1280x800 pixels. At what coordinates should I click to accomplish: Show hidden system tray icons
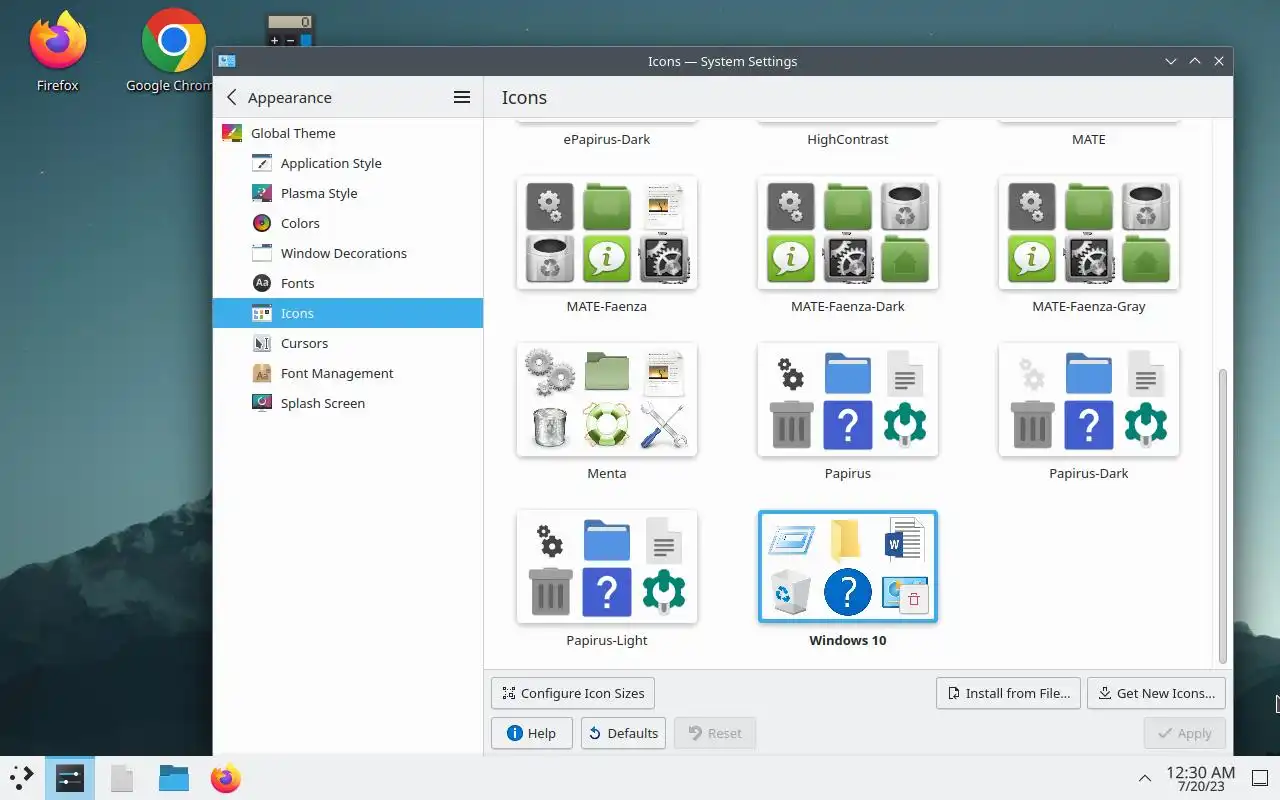(1145, 778)
